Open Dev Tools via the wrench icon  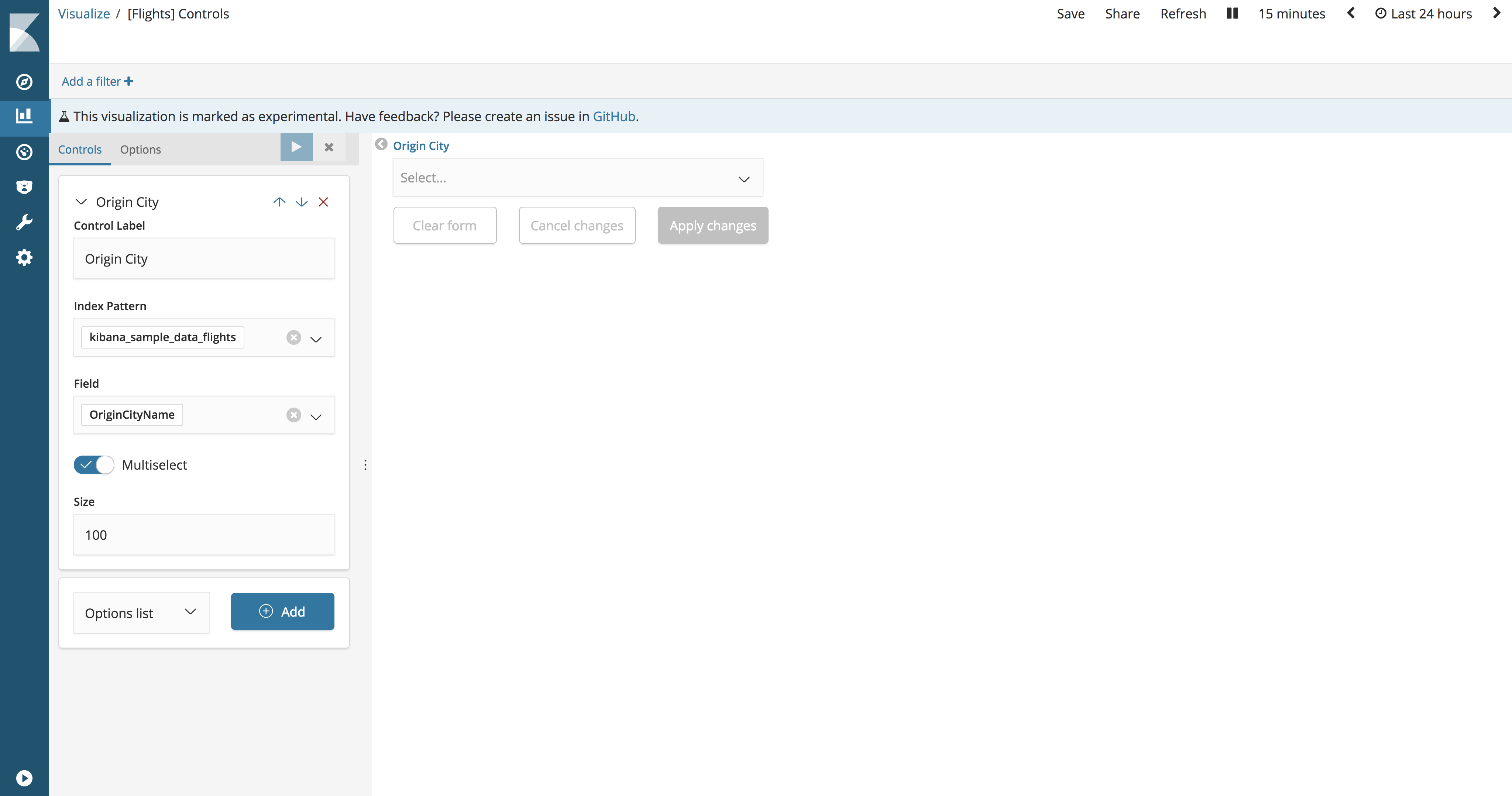(x=24, y=222)
